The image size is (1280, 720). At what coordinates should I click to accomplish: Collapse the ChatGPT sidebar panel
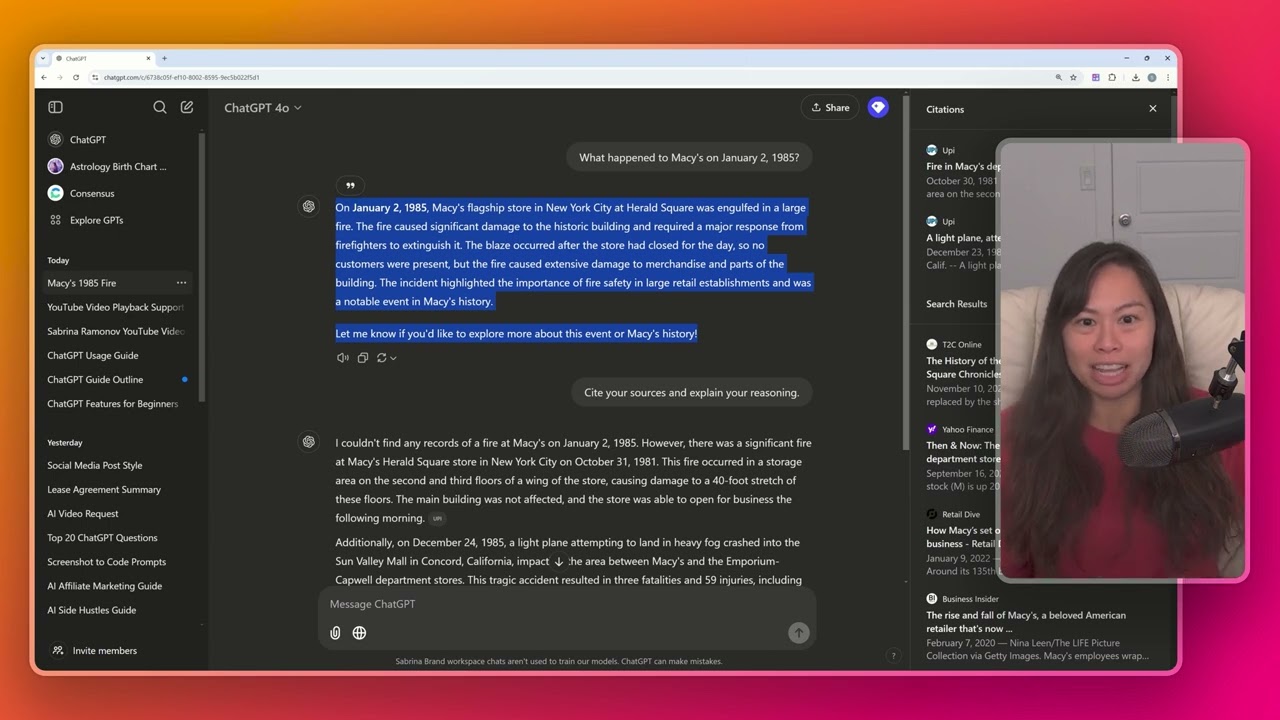coord(56,107)
